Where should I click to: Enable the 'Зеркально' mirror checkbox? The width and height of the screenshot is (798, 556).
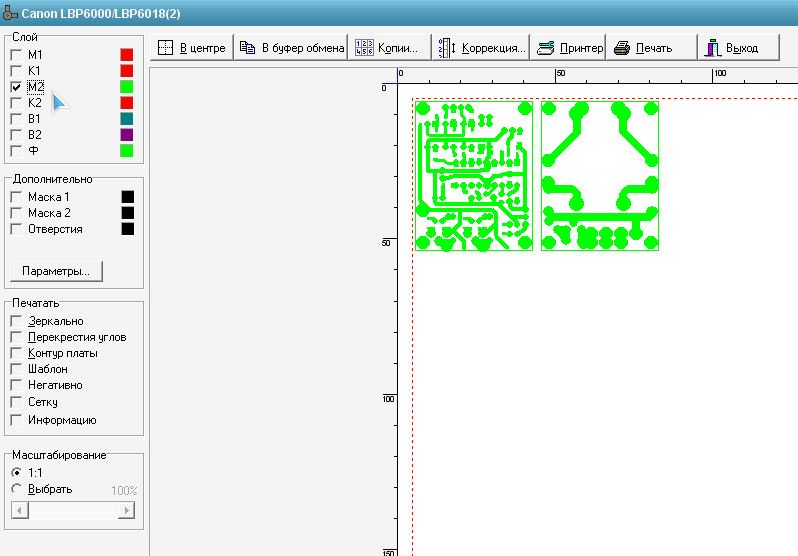16,321
